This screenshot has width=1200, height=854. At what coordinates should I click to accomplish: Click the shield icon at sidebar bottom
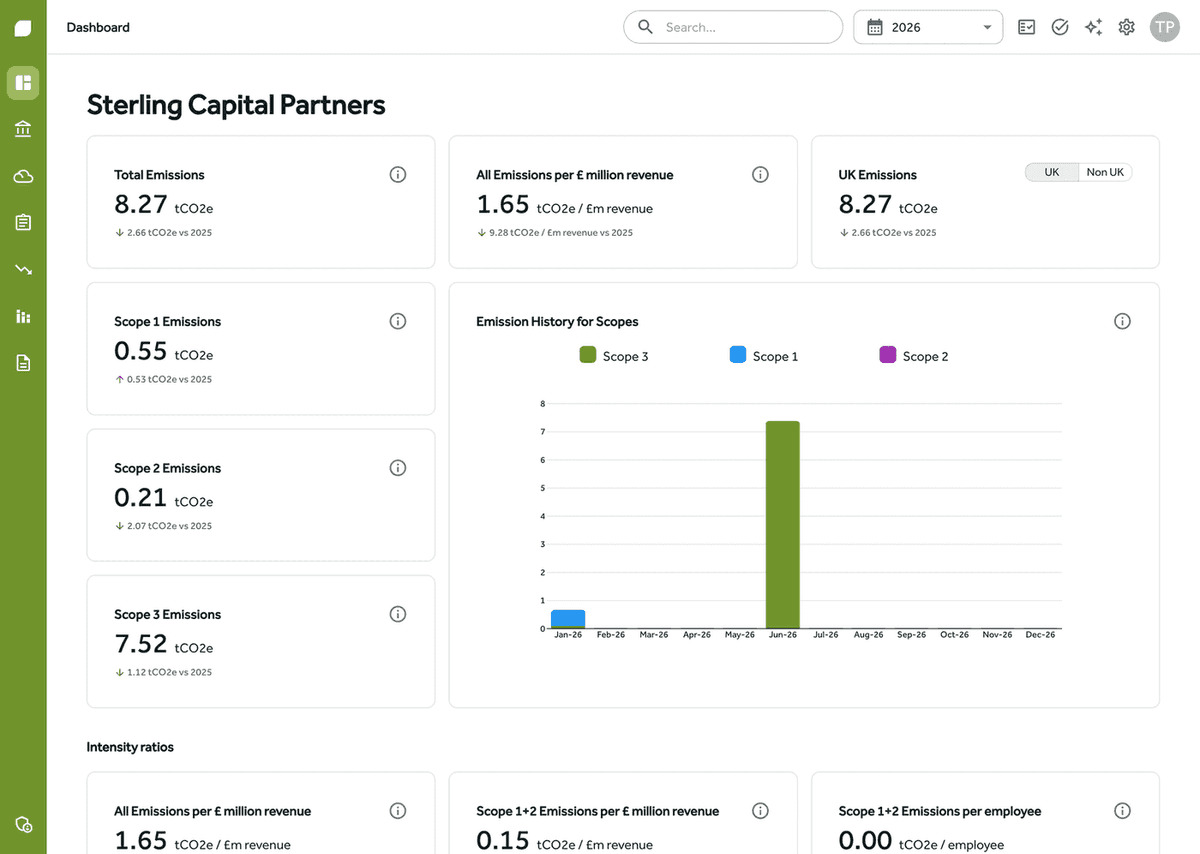[24, 825]
